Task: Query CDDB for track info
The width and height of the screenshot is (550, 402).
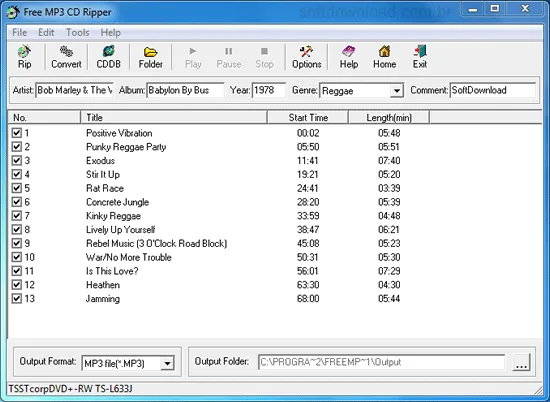Action: point(108,57)
